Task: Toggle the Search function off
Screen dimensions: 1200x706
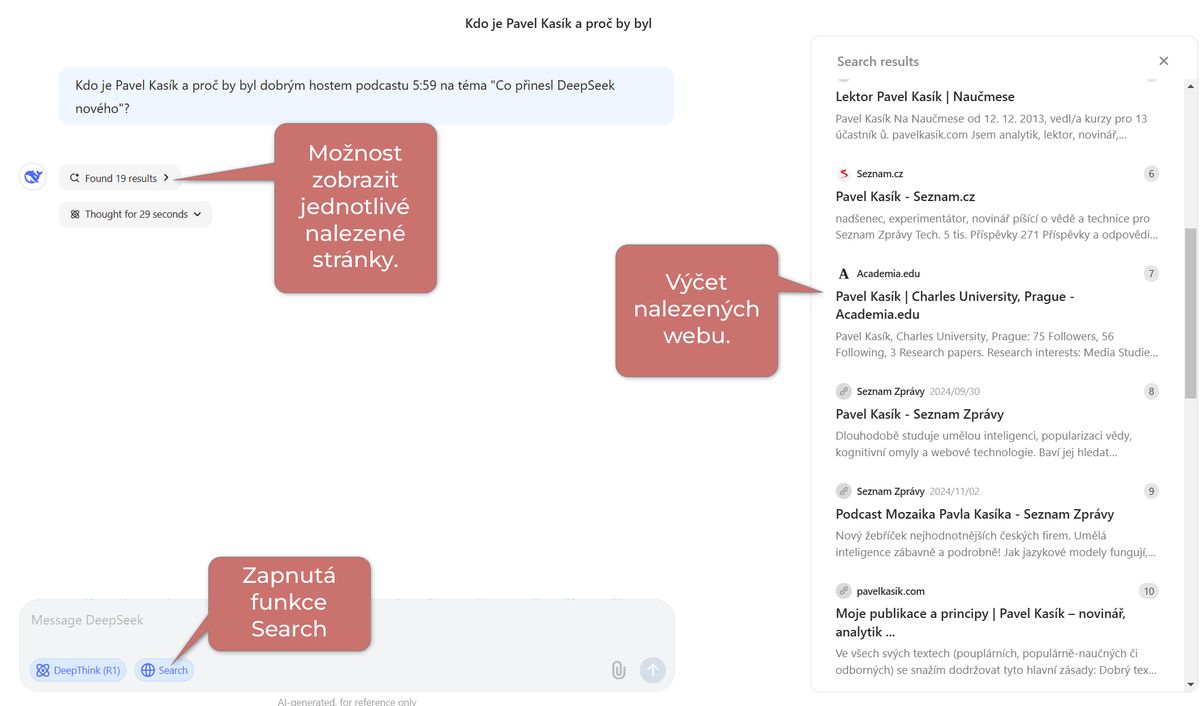Action: [x=164, y=670]
